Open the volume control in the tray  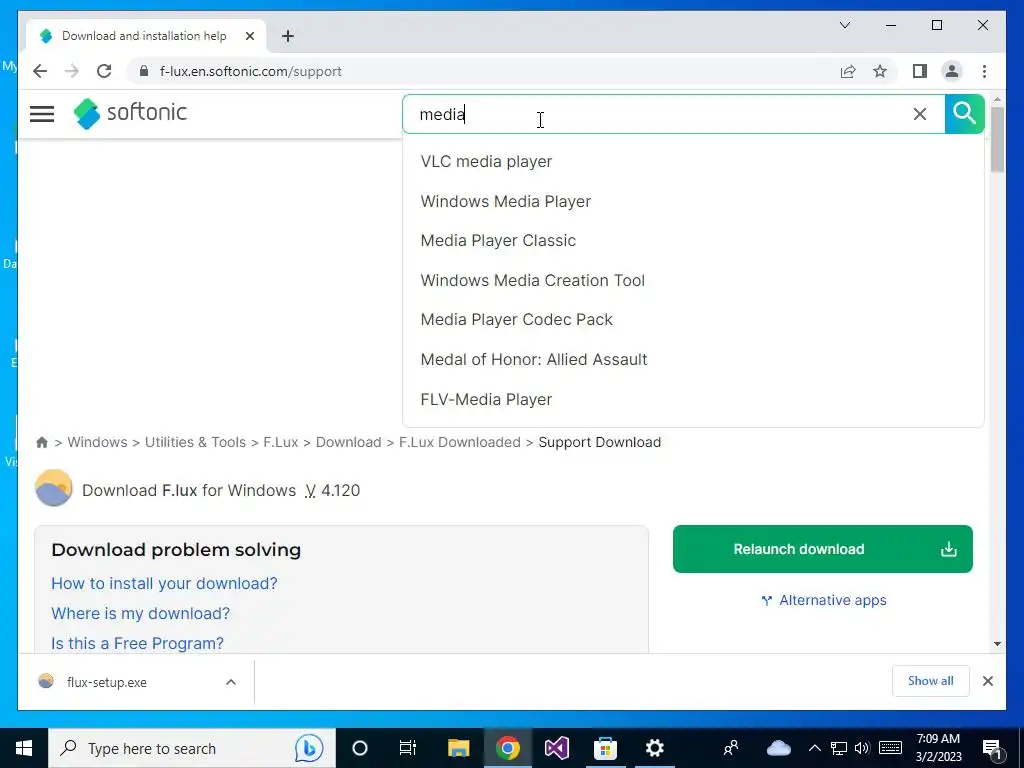click(862, 748)
